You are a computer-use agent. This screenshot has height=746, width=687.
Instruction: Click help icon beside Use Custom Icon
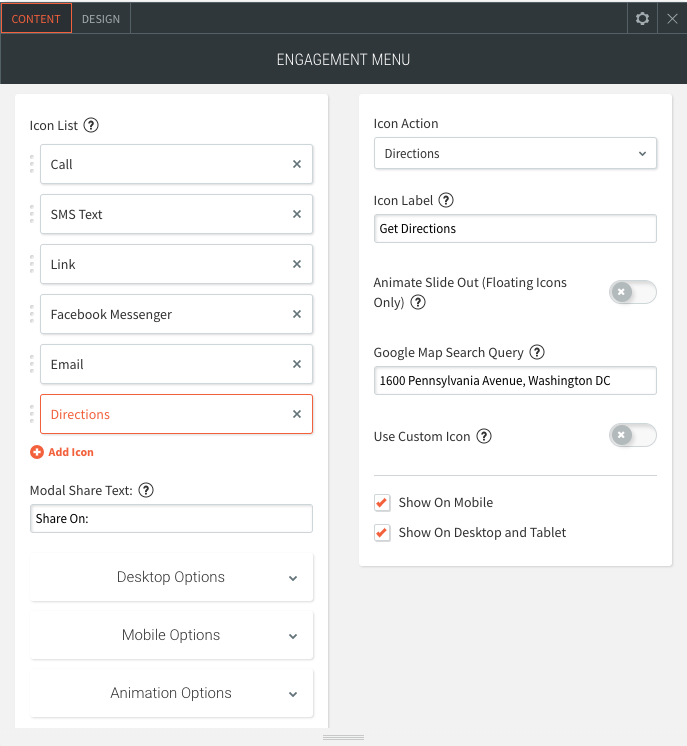point(484,436)
